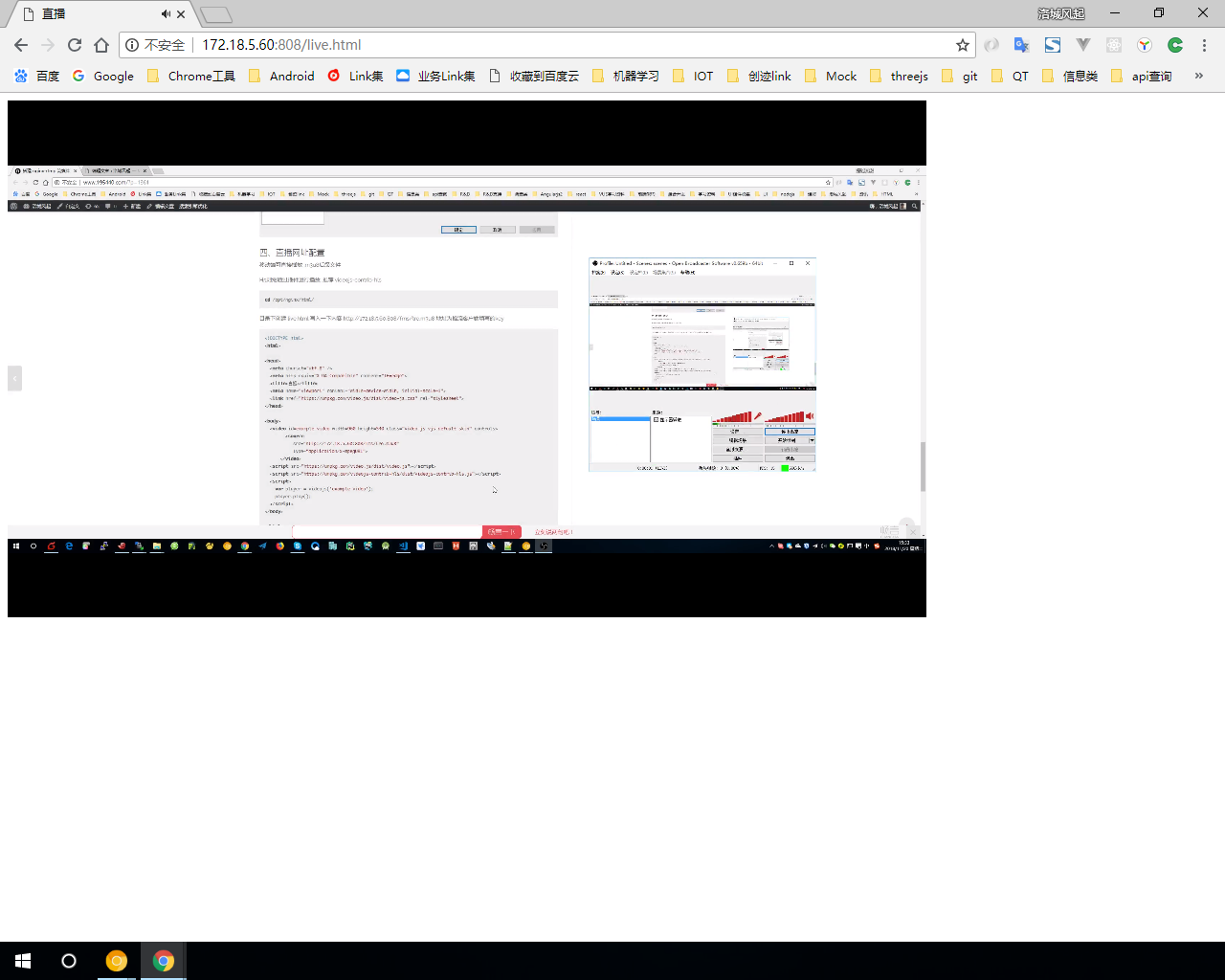The height and width of the screenshot is (980, 1225).
Task: Select the 直播 tab
Action: pyautogui.click(x=100, y=14)
